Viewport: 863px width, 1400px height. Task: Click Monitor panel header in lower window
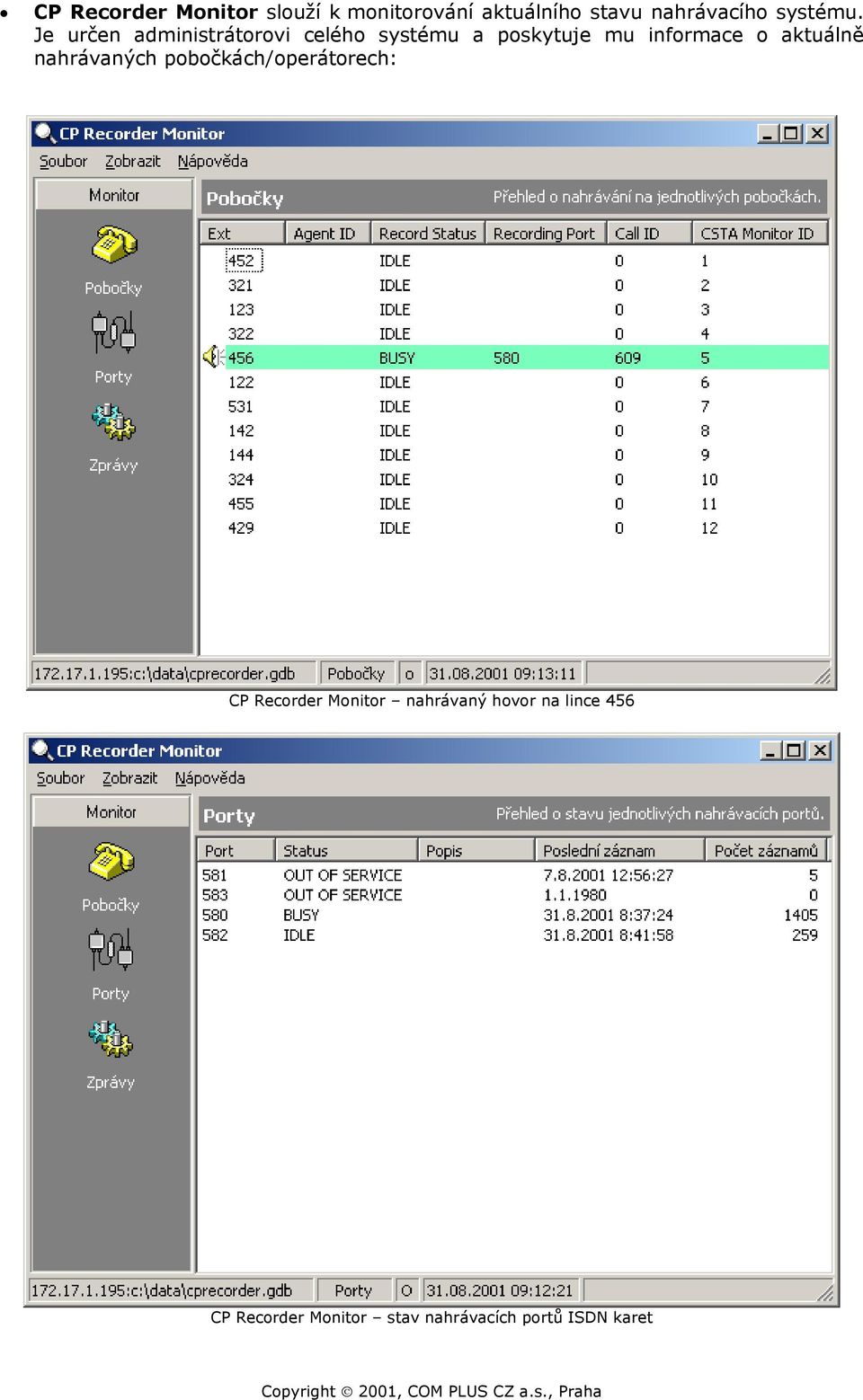(x=111, y=812)
